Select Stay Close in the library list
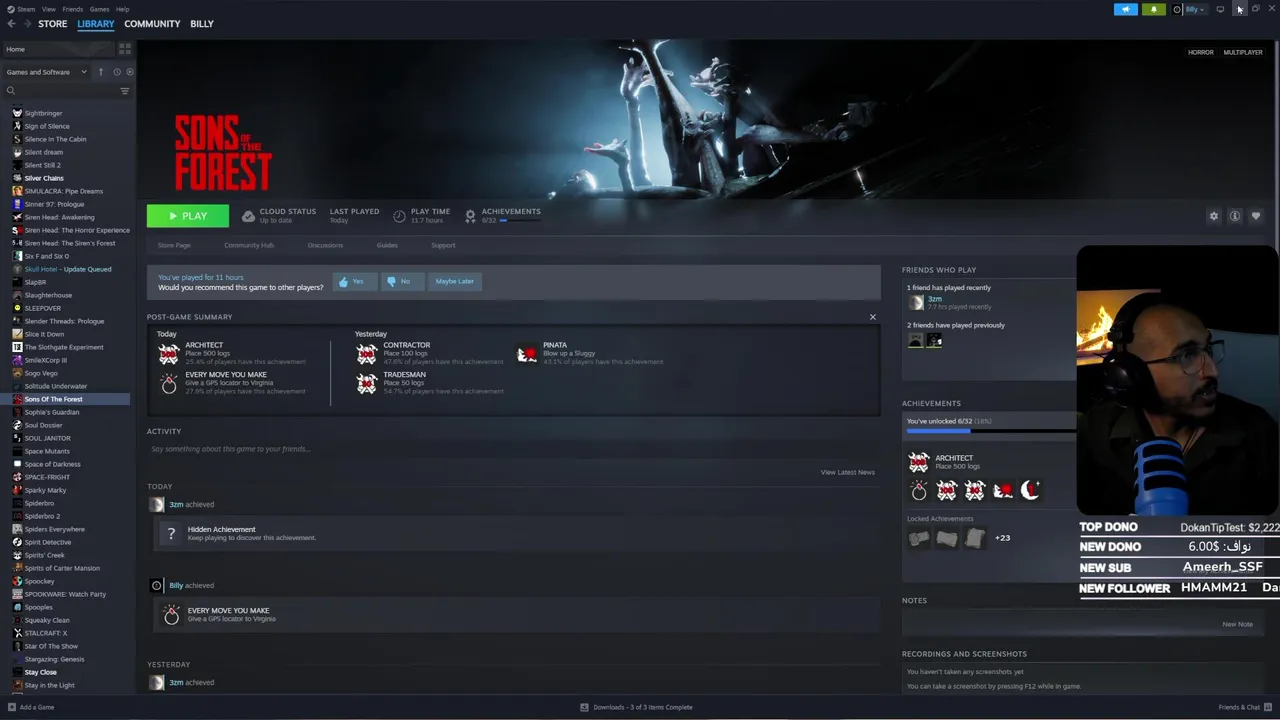 41,672
